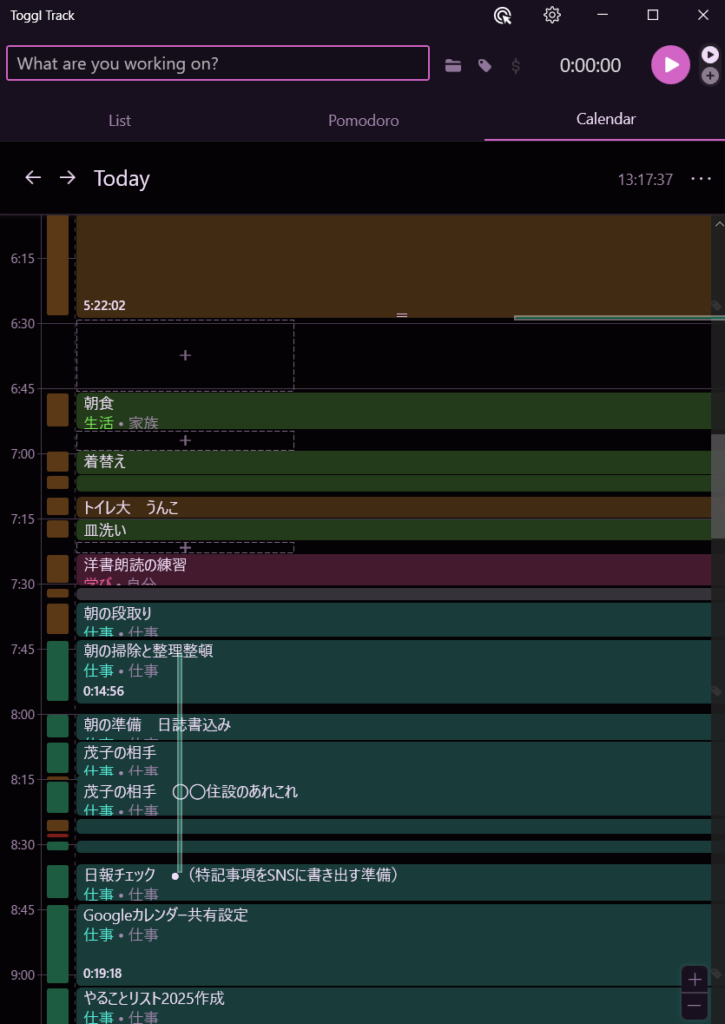Image resolution: width=725 pixels, height=1024 pixels.
Task: Zoom in the calendar with plus button
Action: 695,979
